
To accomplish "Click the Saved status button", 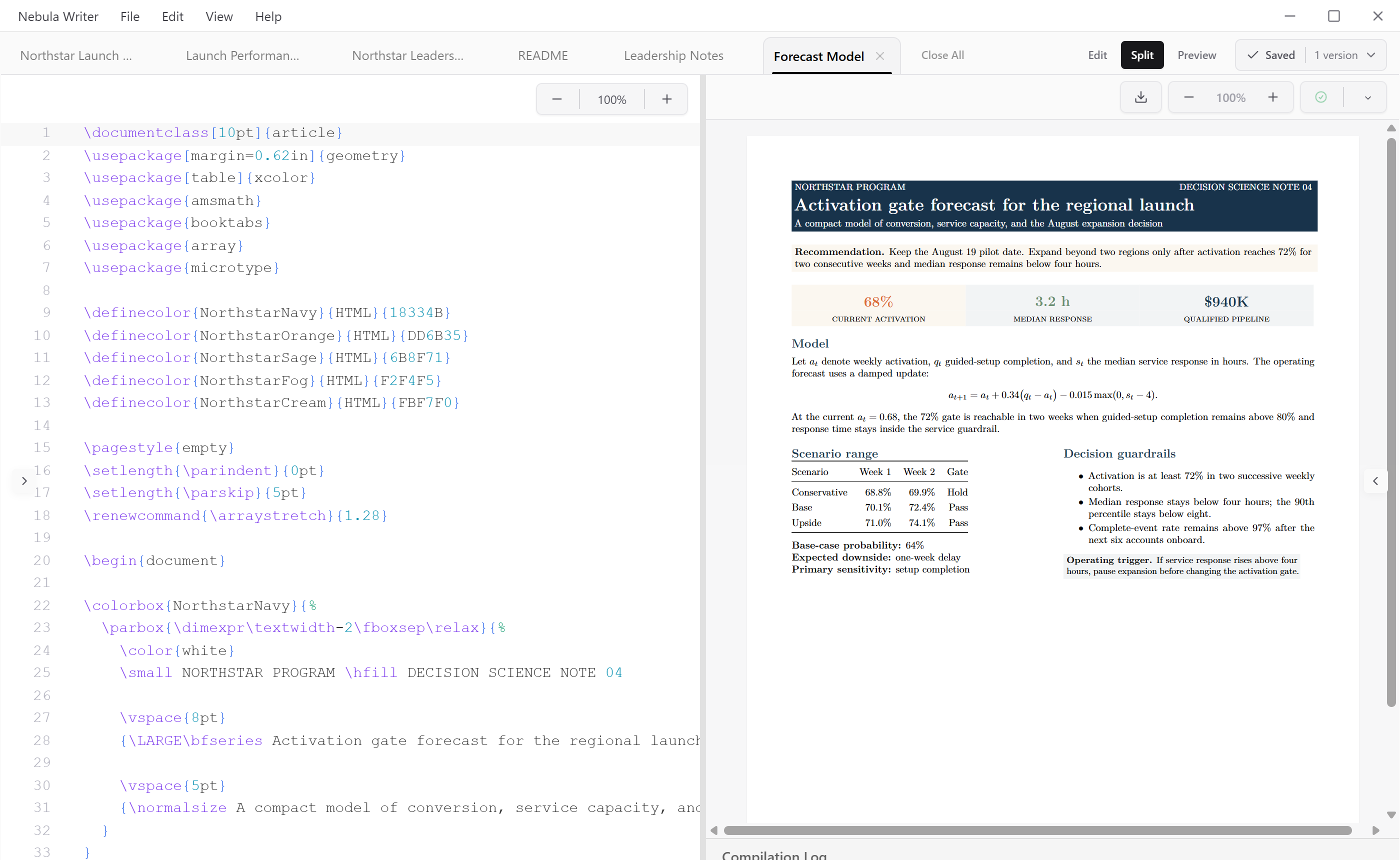I will [1271, 55].
